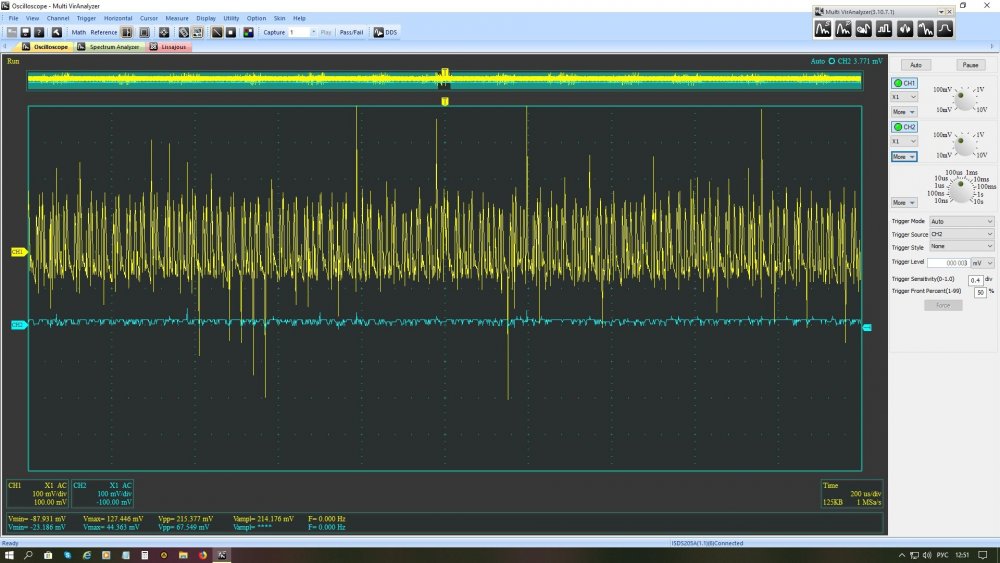The height and width of the screenshot is (563, 1000).
Task: Click the Trigger Level input field
Action: (946, 263)
